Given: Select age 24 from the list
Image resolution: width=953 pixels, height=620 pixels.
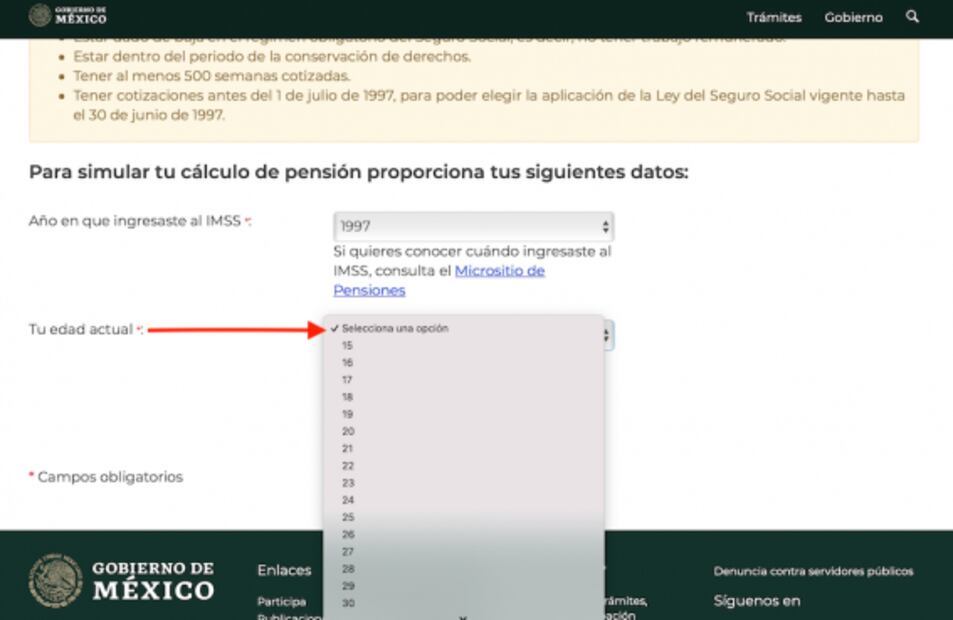Looking at the screenshot, I should [x=348, y=500].
